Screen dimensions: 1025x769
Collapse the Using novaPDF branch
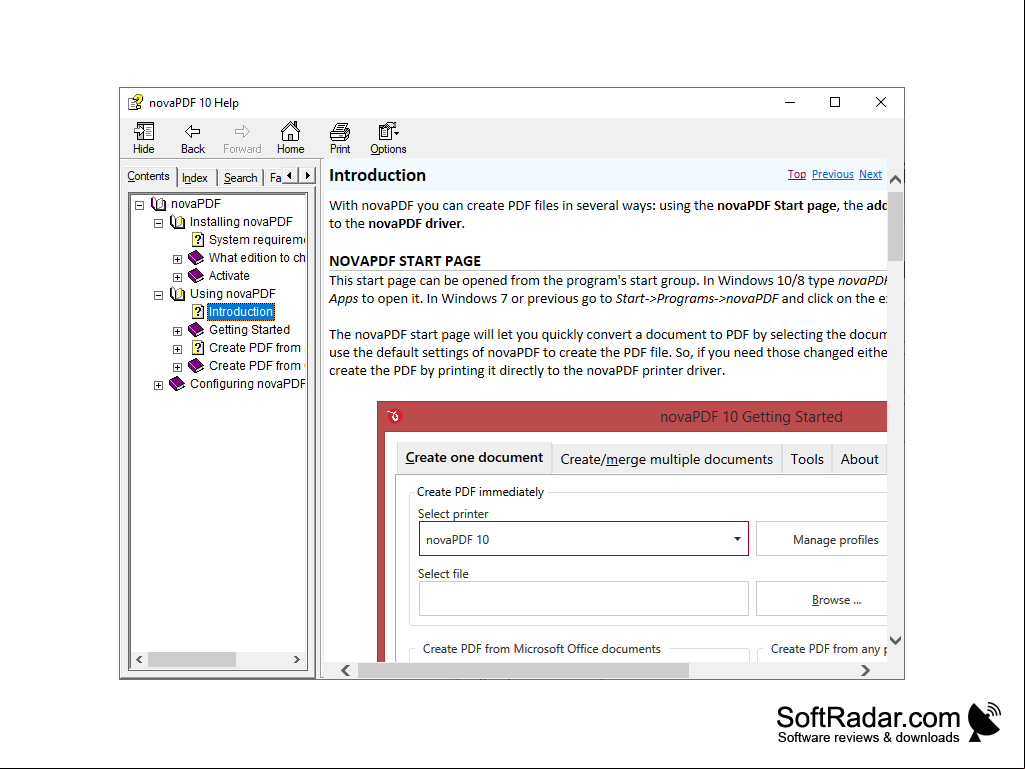(158, 296)
